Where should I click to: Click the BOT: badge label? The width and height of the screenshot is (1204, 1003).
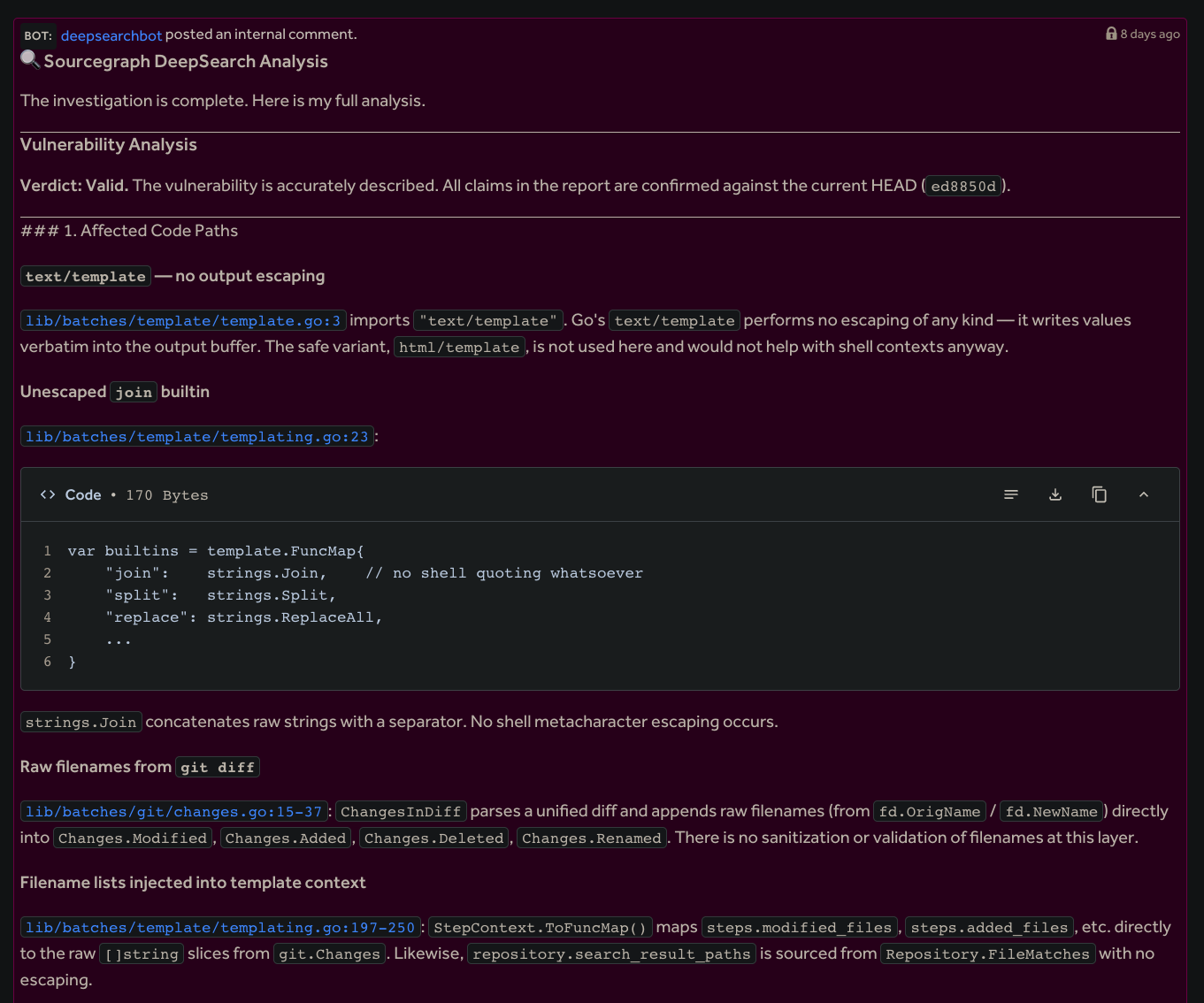[38, 35]
